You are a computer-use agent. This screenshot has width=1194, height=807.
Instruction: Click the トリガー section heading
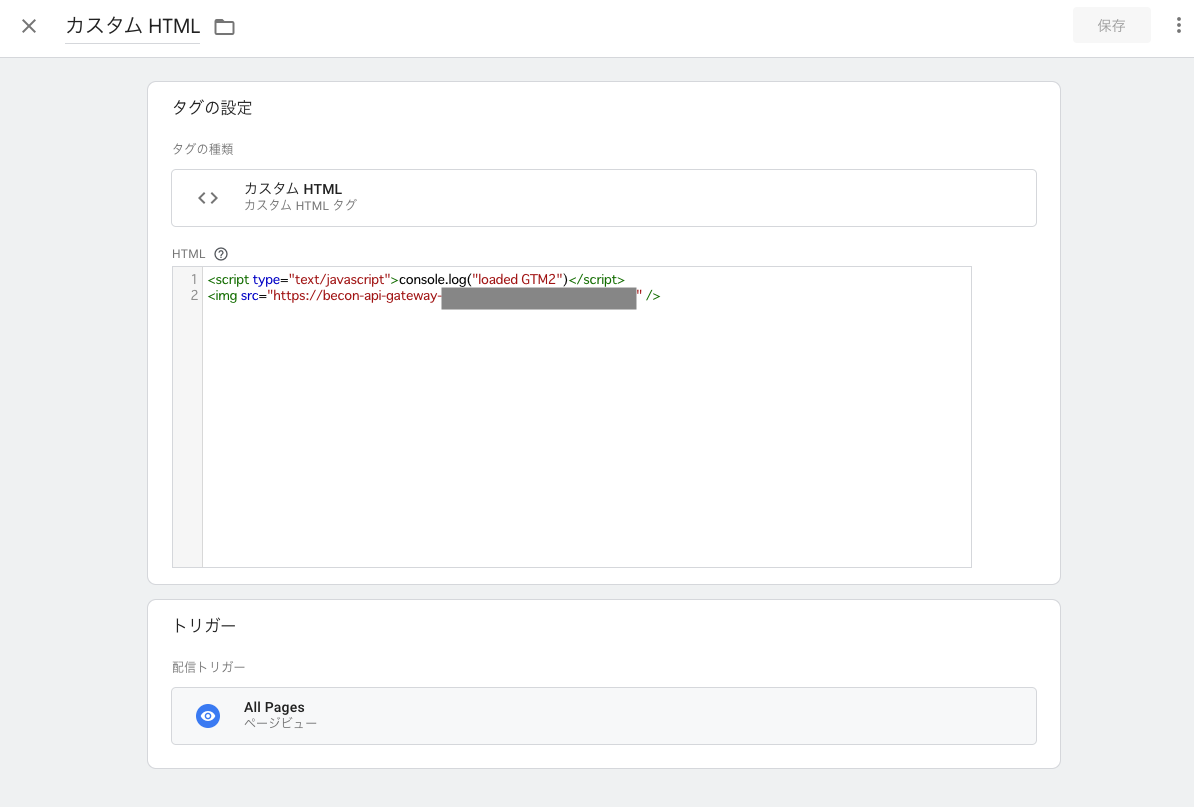click(x=204, y=626)
